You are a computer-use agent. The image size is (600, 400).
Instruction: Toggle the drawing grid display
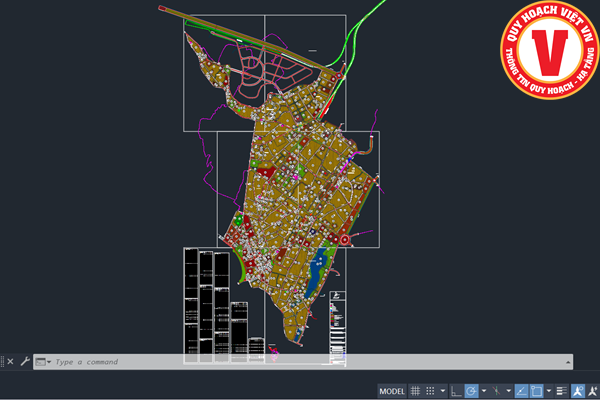pos(415,390)
